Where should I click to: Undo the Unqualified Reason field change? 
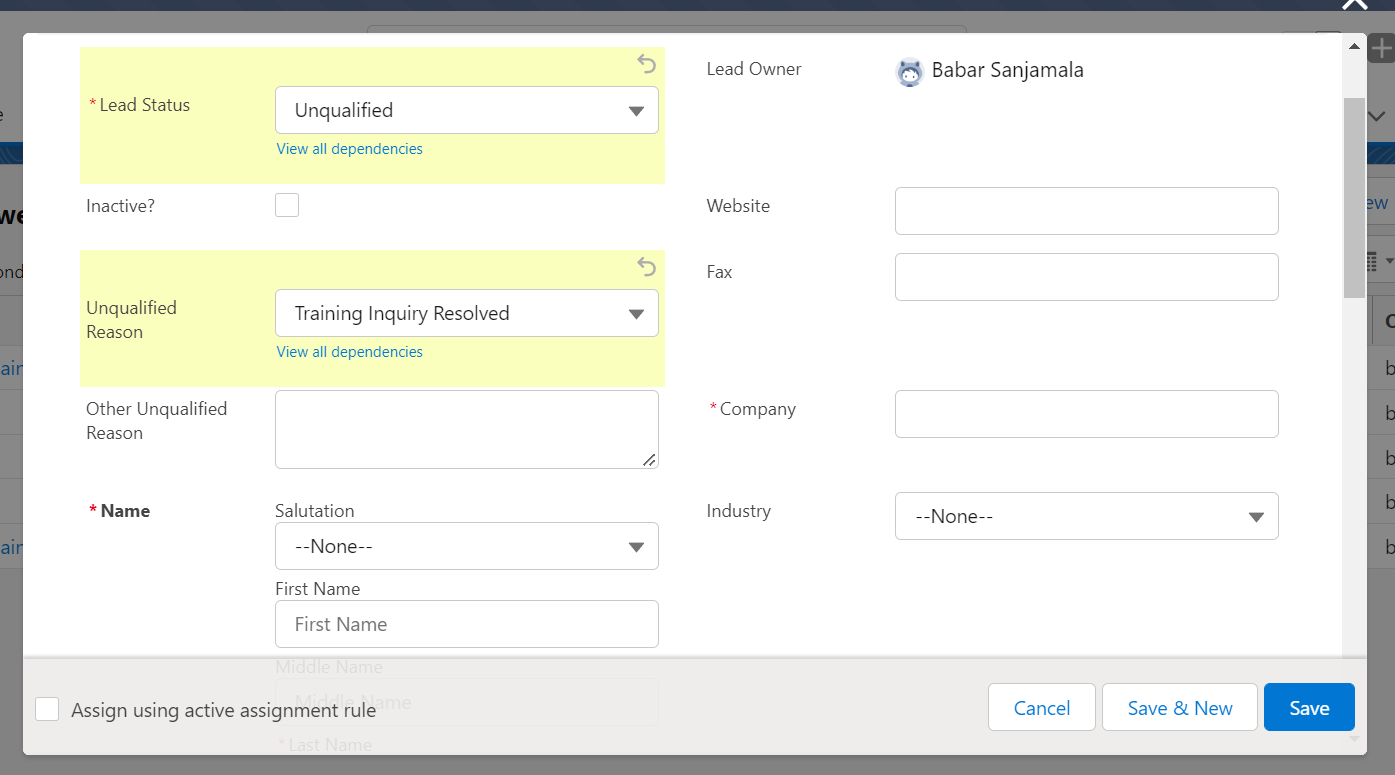point(647,267)
